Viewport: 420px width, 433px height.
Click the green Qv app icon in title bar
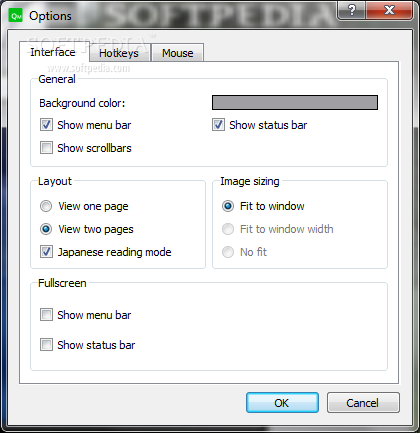pos(16,16)
